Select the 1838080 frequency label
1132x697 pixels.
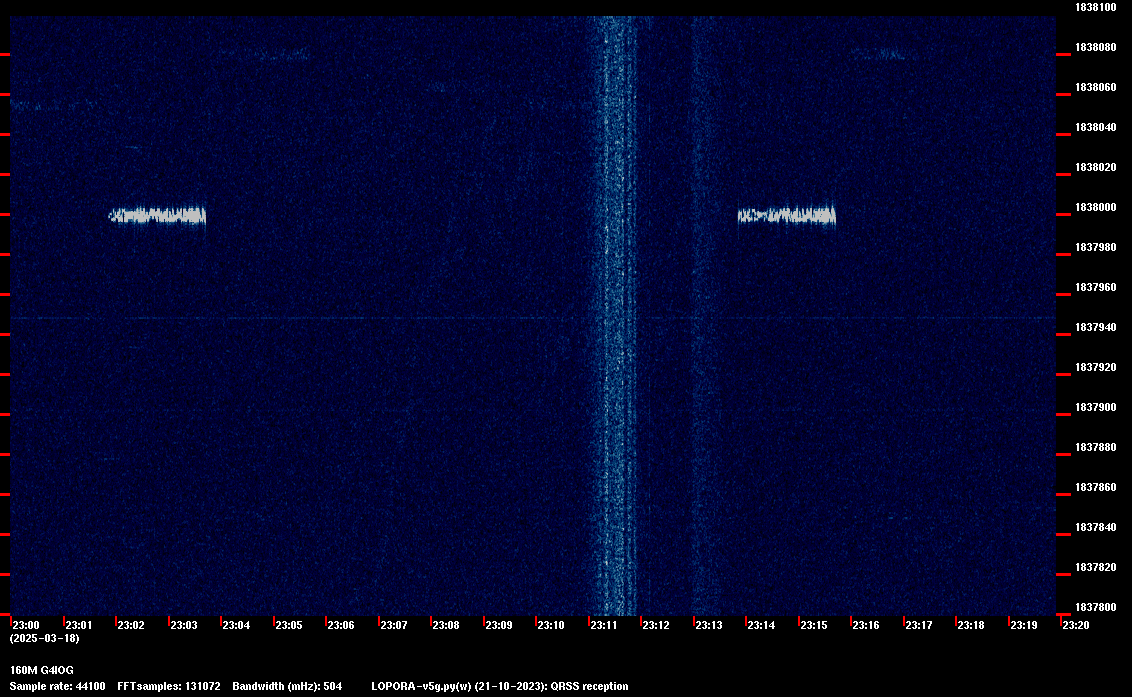pos(1095,47)
